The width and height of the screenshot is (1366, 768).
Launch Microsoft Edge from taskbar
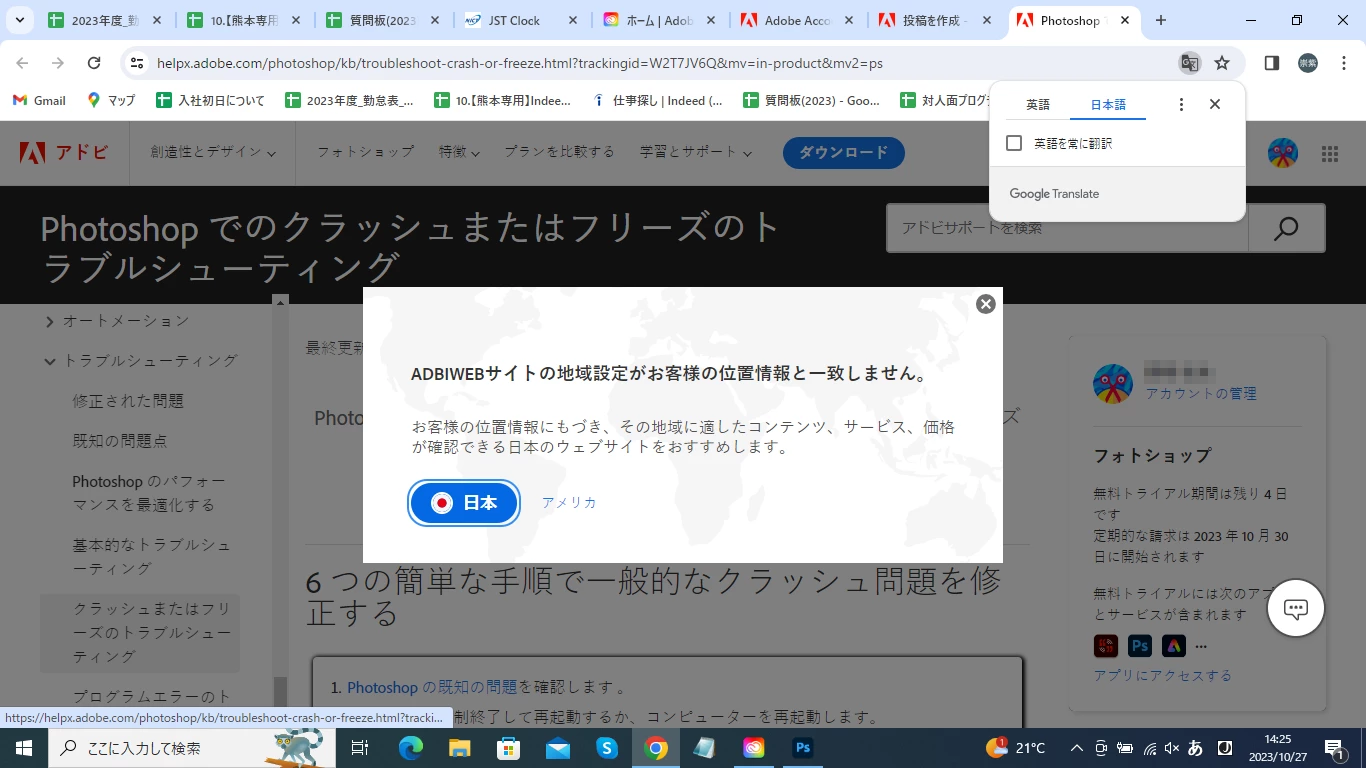pyautogui.click(x=411, y=748)
